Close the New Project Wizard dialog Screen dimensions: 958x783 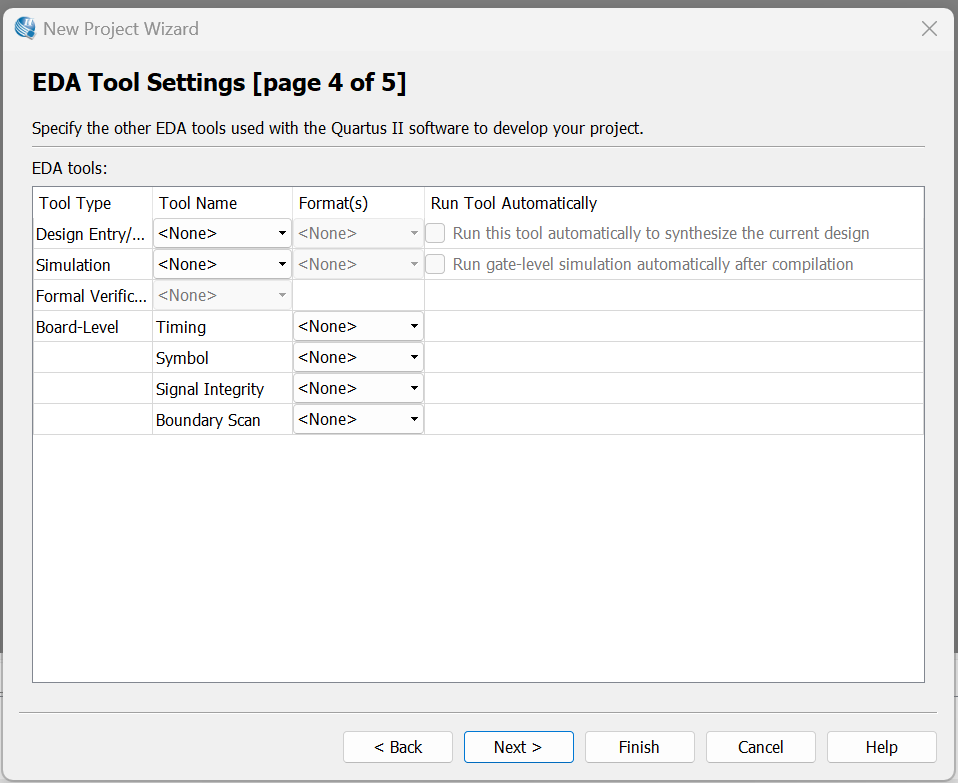click(929, 29)
